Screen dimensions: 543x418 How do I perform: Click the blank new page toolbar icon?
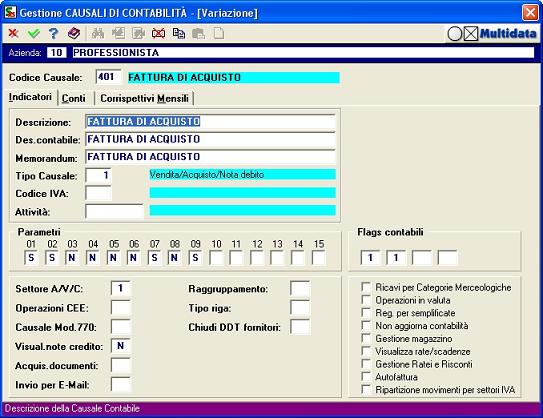[x=219, y=33]
